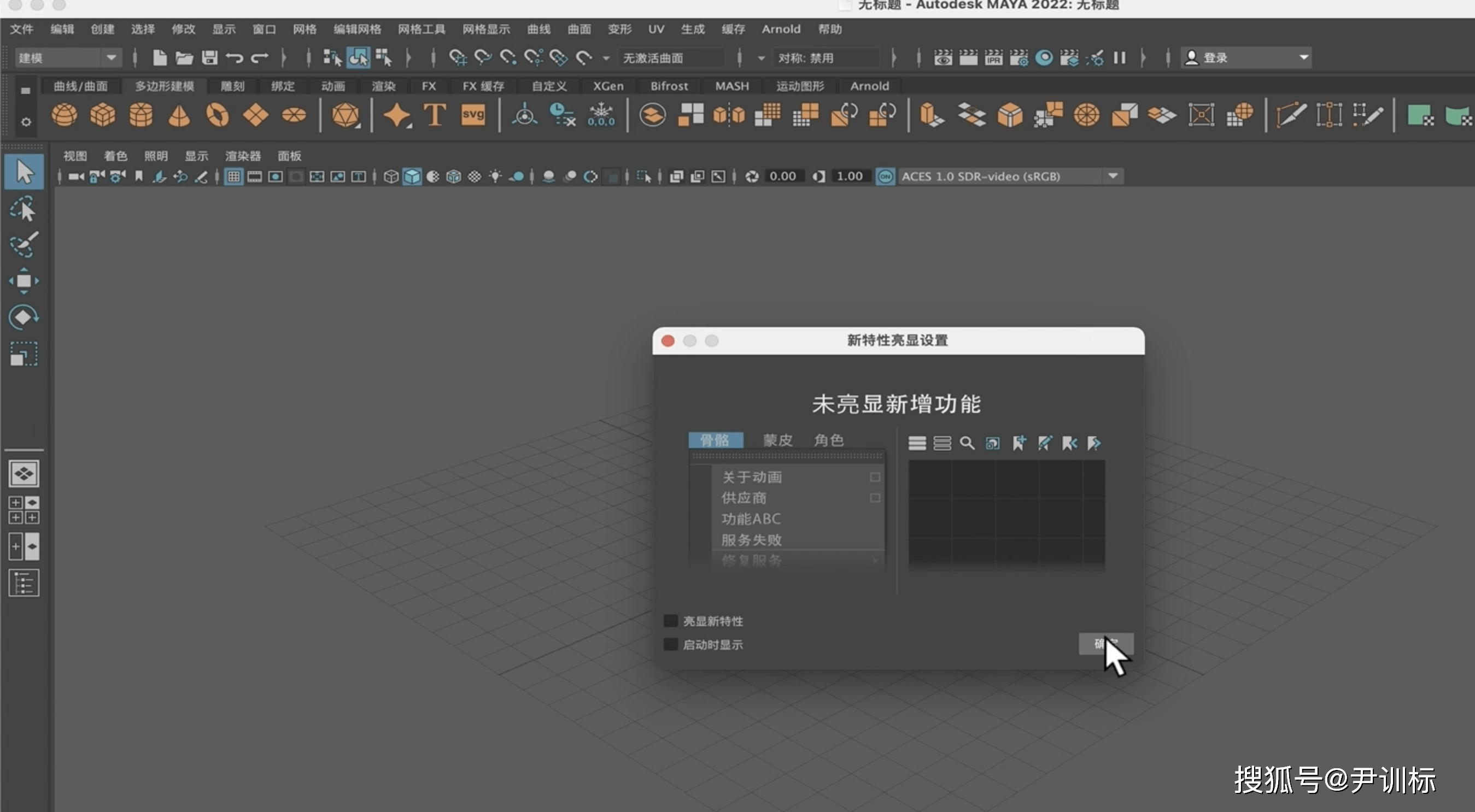Click the SVG import shelf icon
The image size is (1475, 812).
(473, 114)
